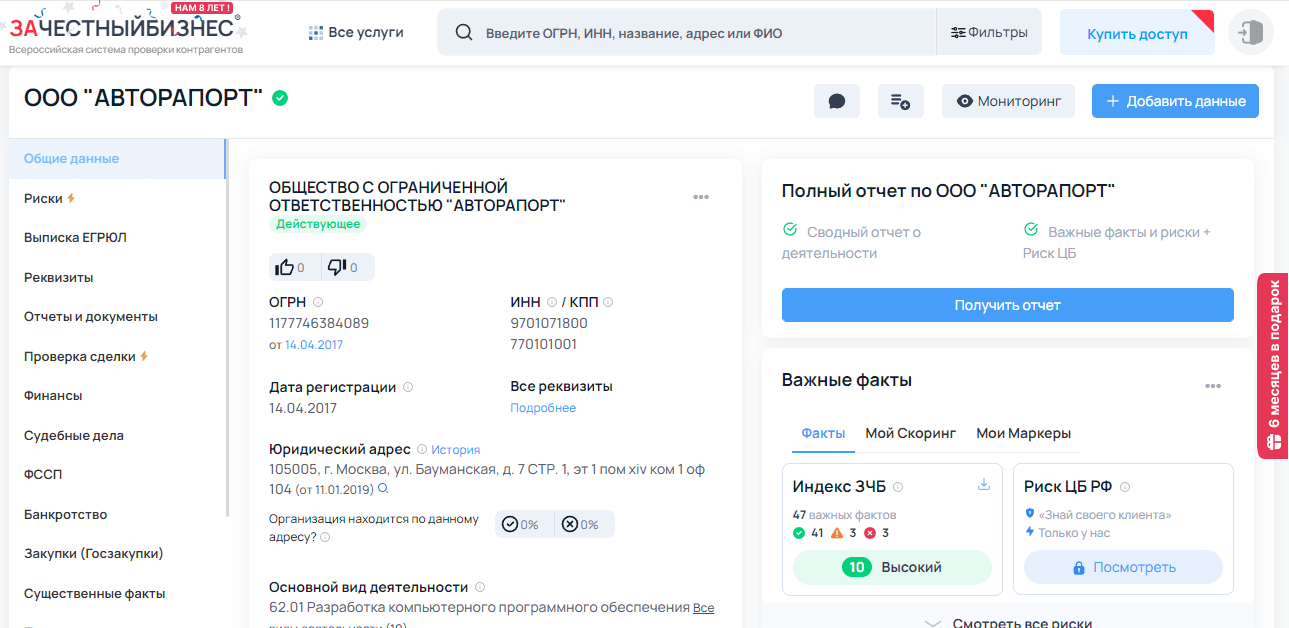Click the add-to-list icon button
1289x628 pixels.
click(900, 101)
